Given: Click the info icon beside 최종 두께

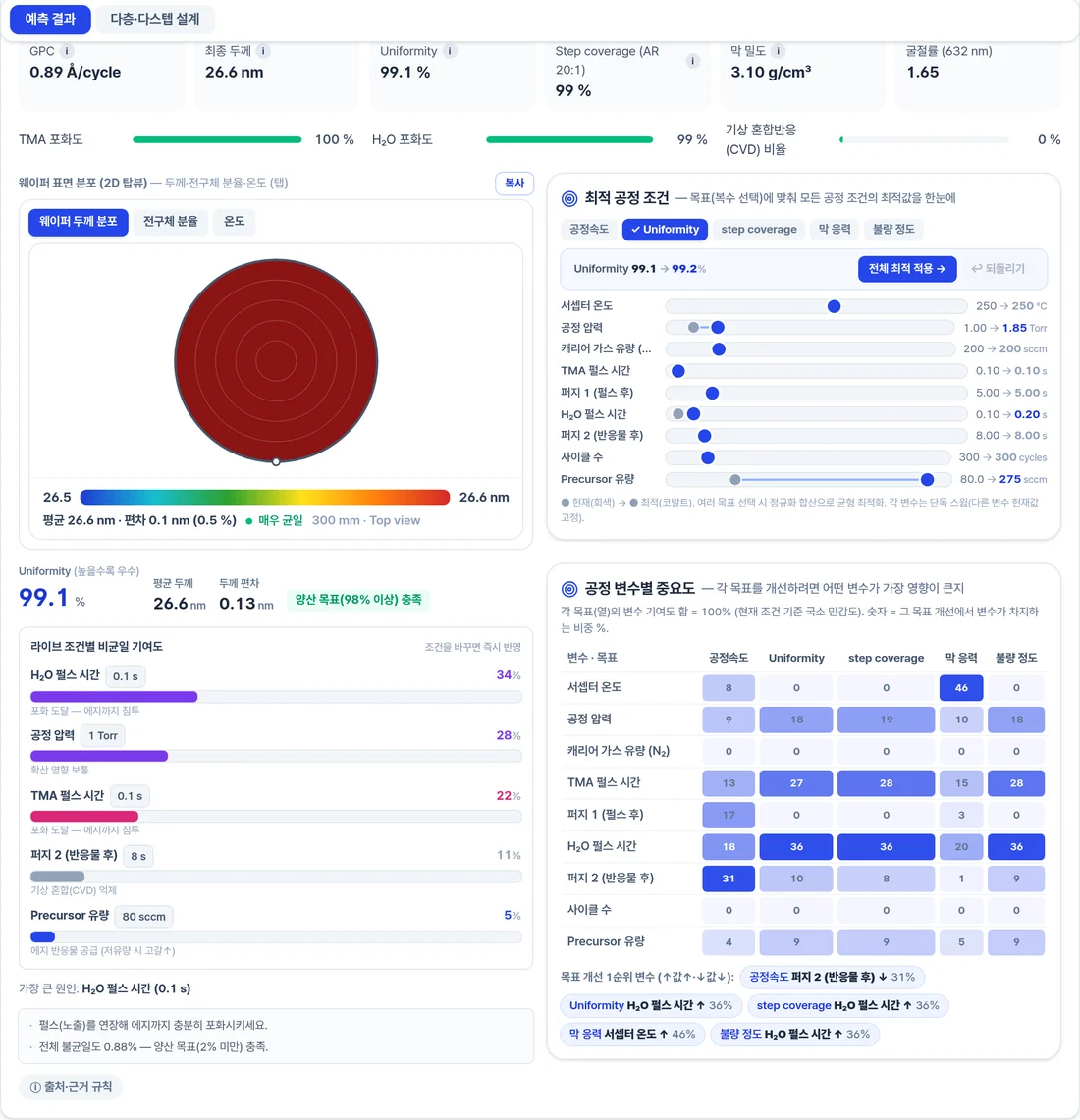Looking at the screenshot, I should click(263, 51).
